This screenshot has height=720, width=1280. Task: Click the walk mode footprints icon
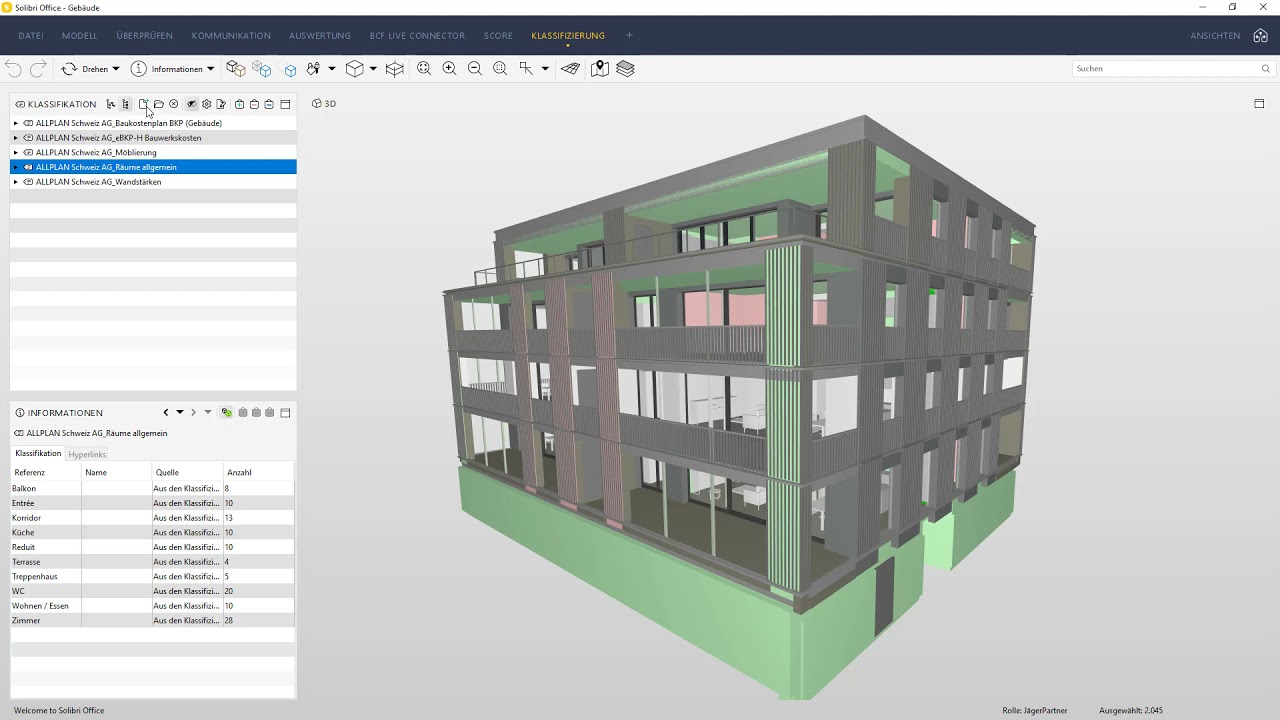[x=313, y=69]
